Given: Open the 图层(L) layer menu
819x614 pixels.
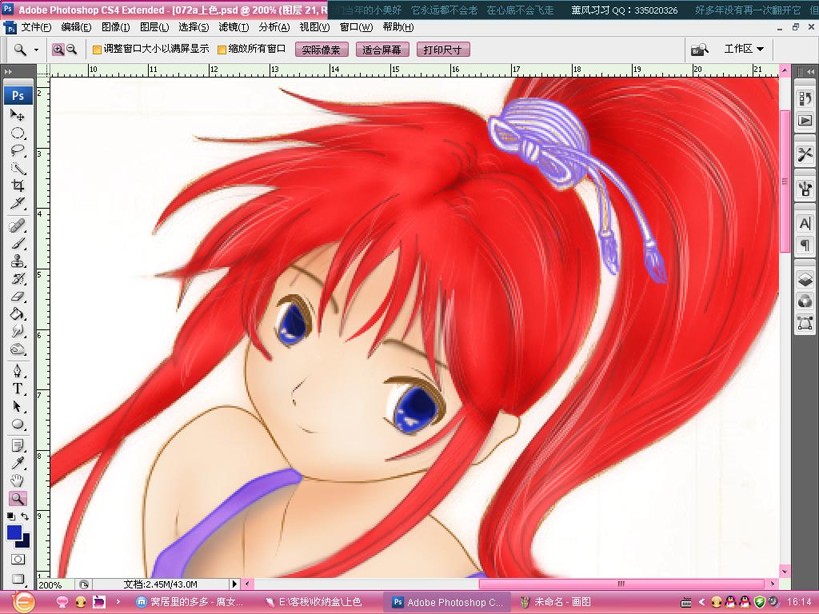Looking at the screenshot, I should [154, 27].
